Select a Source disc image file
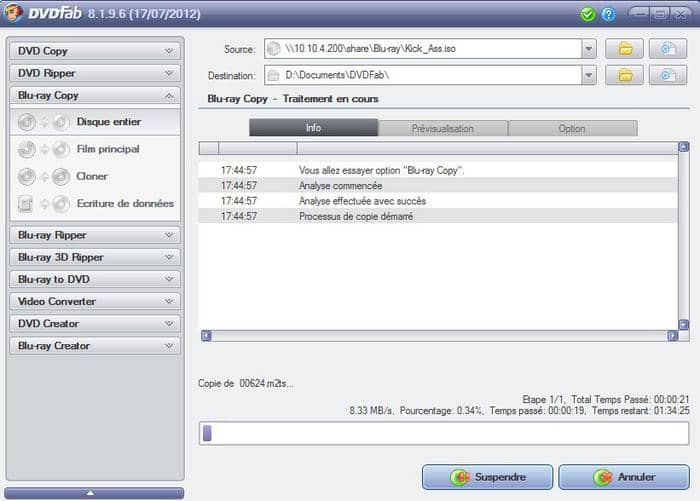Image resolution: width=700 pixels, height=501 pixels. point(668,49)
